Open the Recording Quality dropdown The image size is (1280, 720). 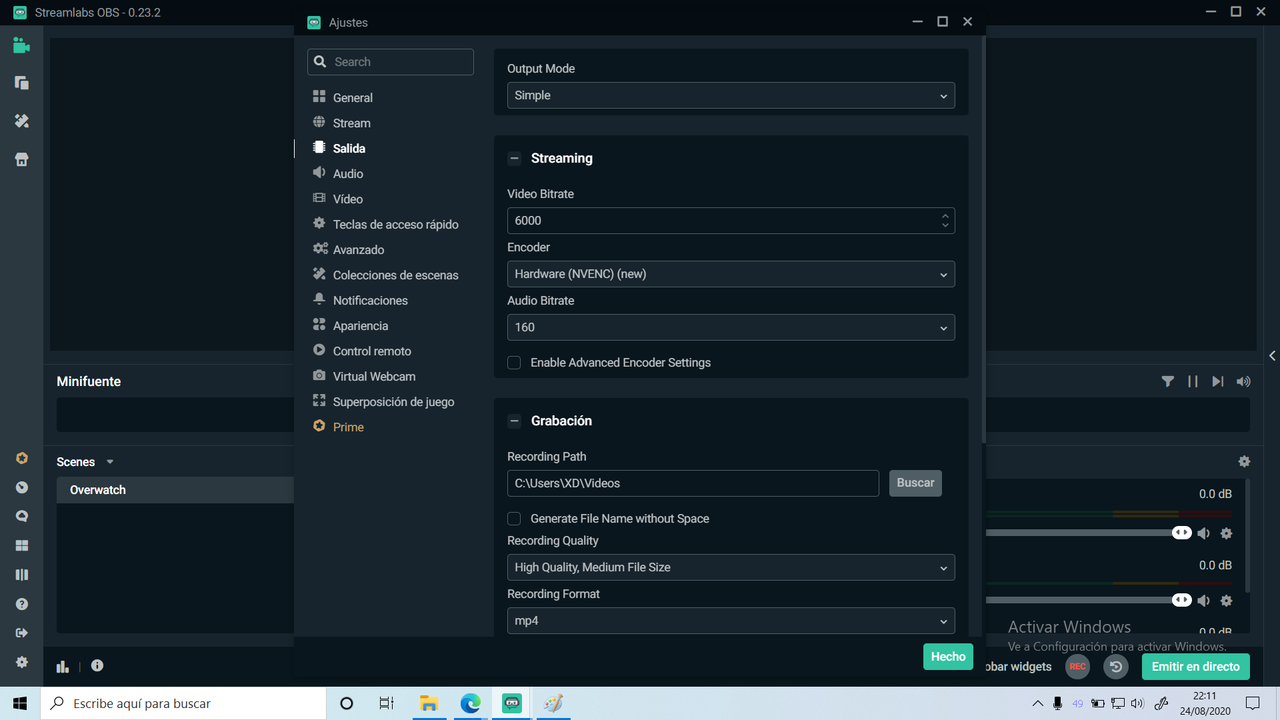pos(731,567)
